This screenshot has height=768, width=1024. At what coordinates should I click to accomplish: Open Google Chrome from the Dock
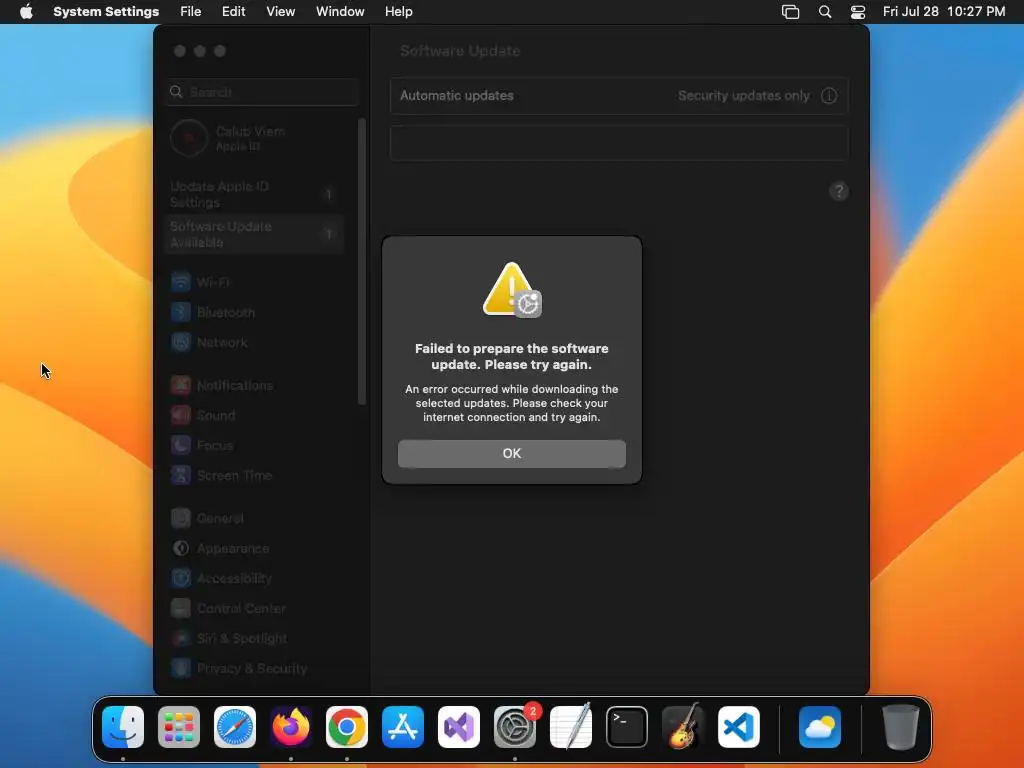click(x=347, y=727)
